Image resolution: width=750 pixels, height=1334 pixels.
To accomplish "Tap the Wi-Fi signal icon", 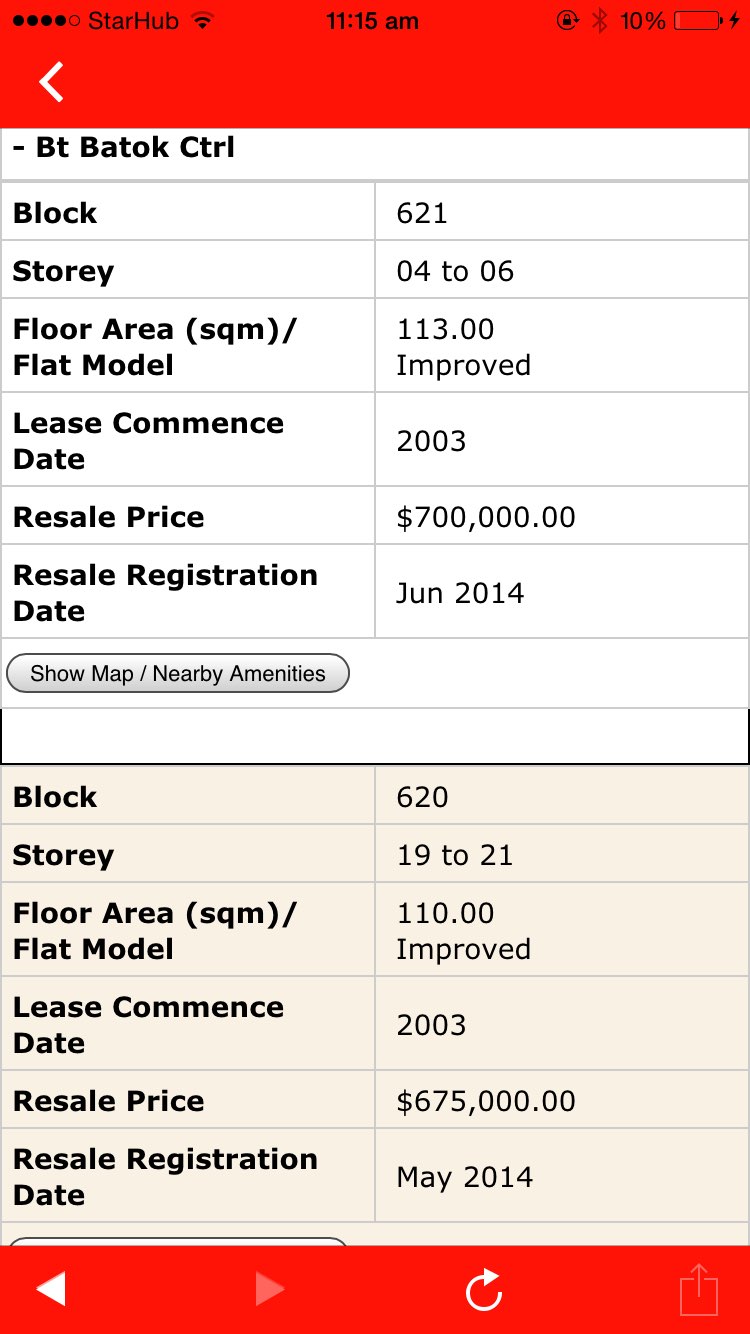I will pos(203,21).
